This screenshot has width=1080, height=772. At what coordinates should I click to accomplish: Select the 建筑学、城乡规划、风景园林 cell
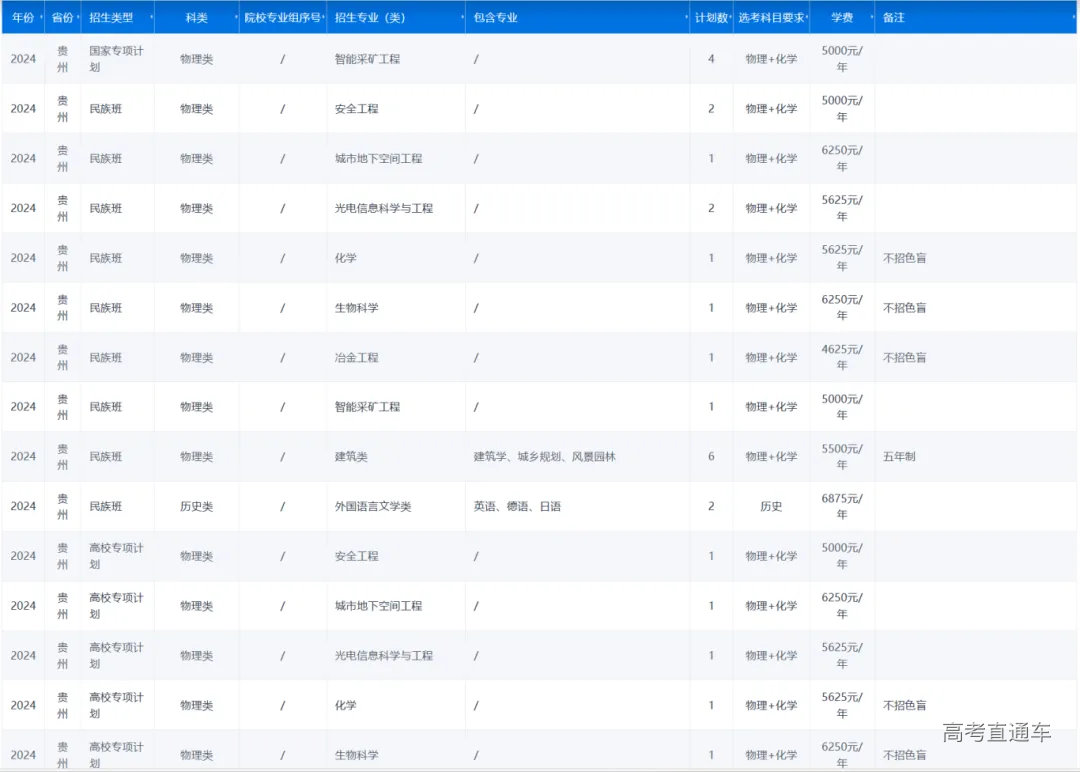click(544, 457)
